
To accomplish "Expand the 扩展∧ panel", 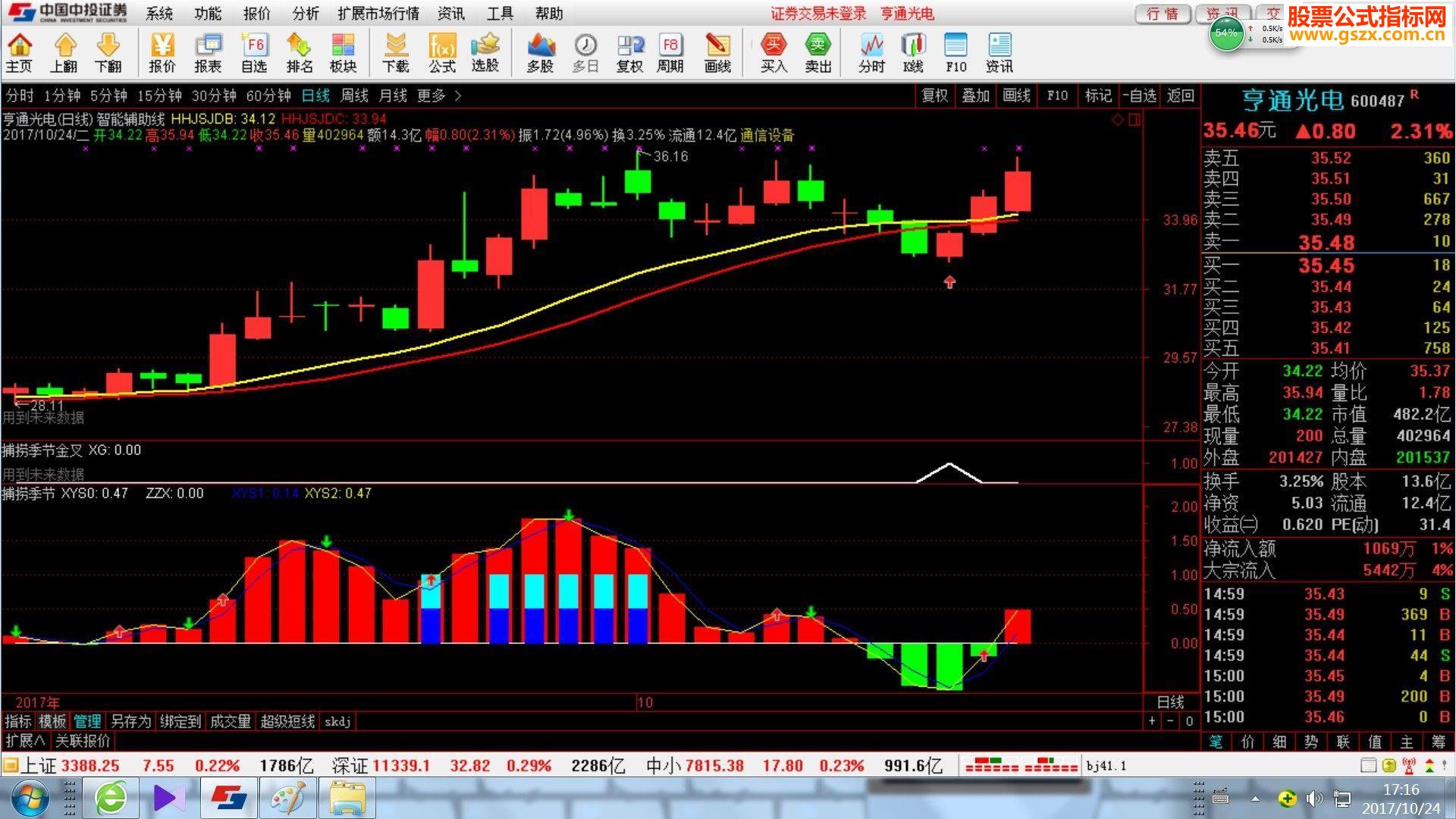I will point(25,741).
